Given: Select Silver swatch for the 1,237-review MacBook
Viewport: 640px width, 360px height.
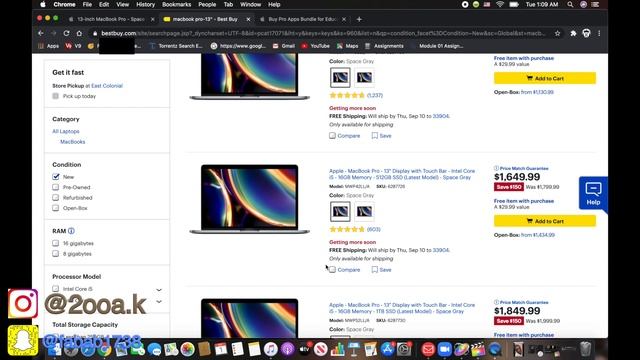Looking at the screenshot, I should [364, 78].
